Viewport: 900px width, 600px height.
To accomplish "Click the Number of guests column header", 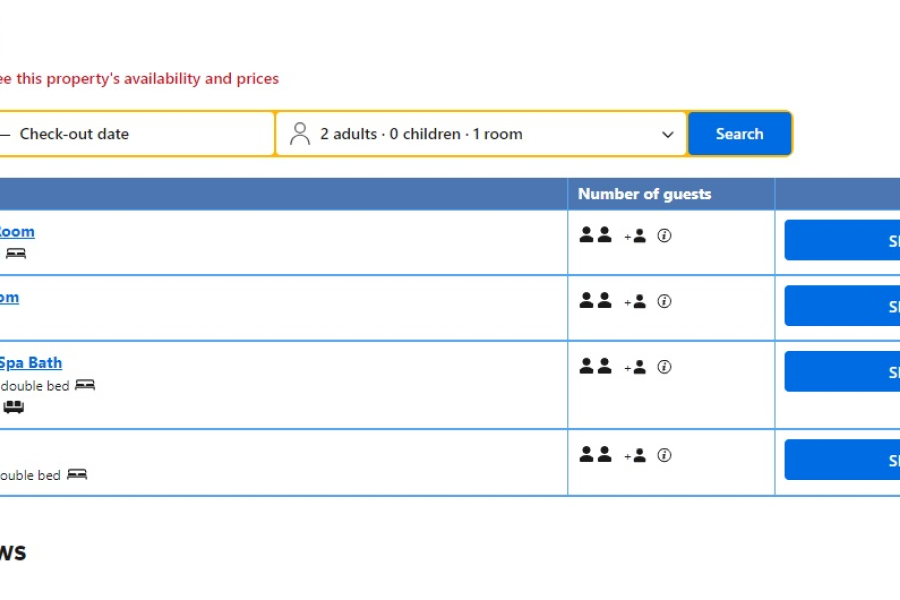I will coord(645,194).
